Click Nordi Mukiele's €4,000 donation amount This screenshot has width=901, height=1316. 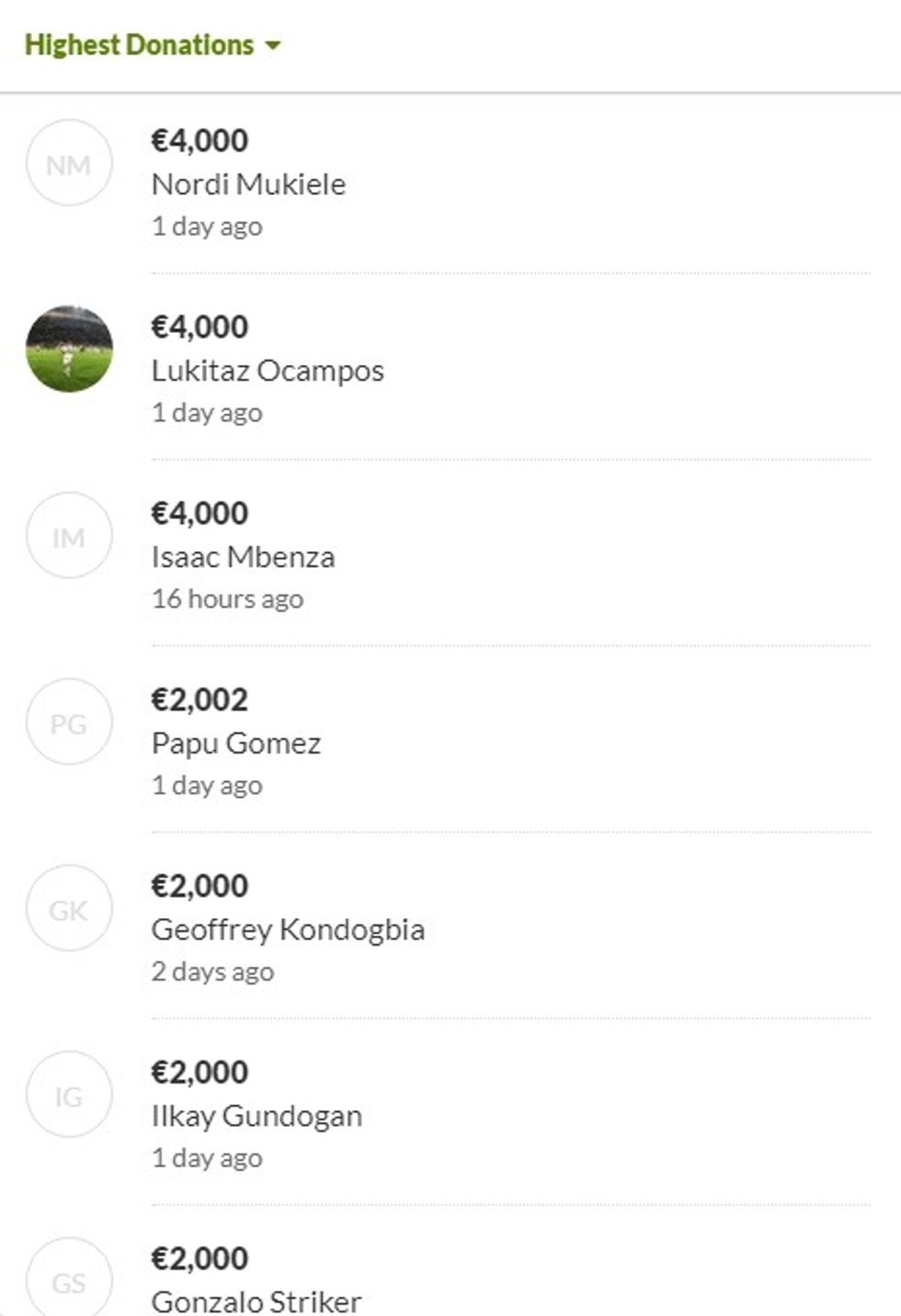point(200,141)
